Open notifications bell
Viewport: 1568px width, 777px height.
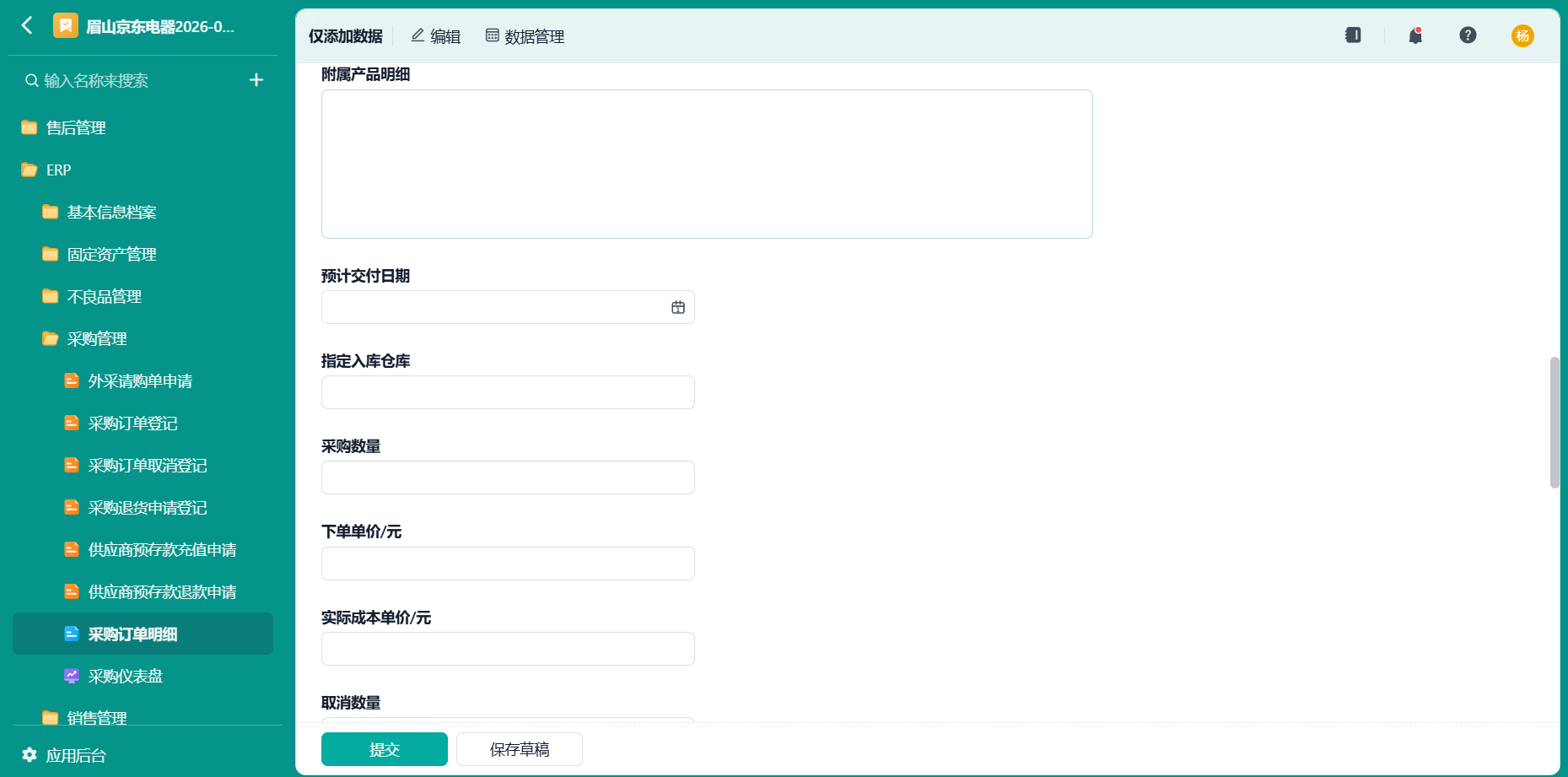pos(1415,35)
